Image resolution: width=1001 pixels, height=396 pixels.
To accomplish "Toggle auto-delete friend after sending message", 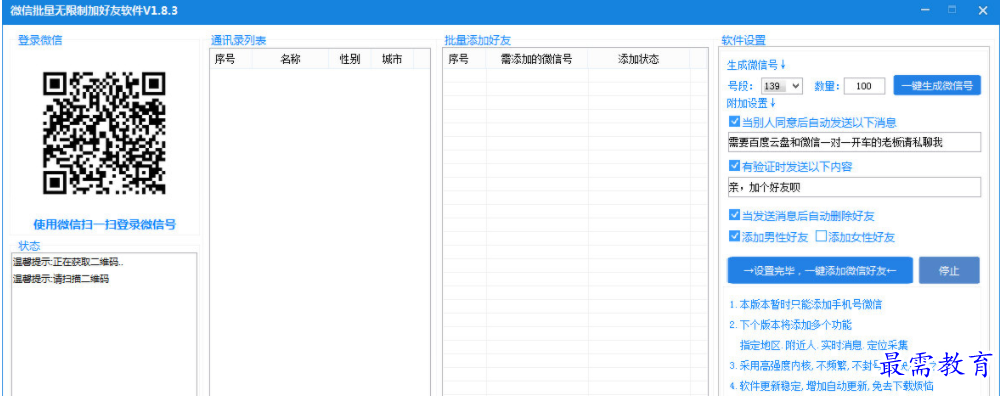I will point(734,215).
